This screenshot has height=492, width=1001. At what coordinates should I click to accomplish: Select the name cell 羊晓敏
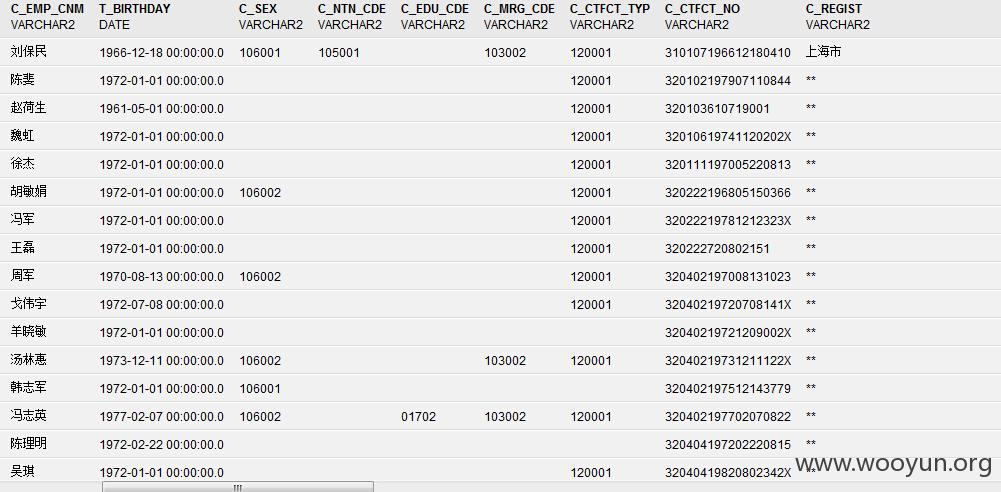pos(29,332)
